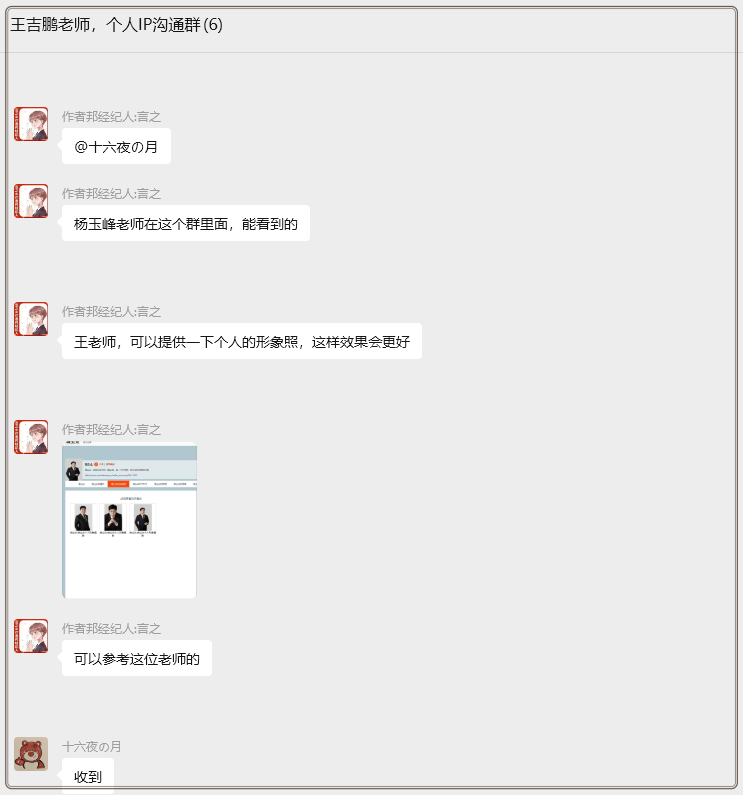Click the 王老师，可以提供一下个人的形象照 message bubble
This screenshot has width=743, height=795.
[242, 341]
